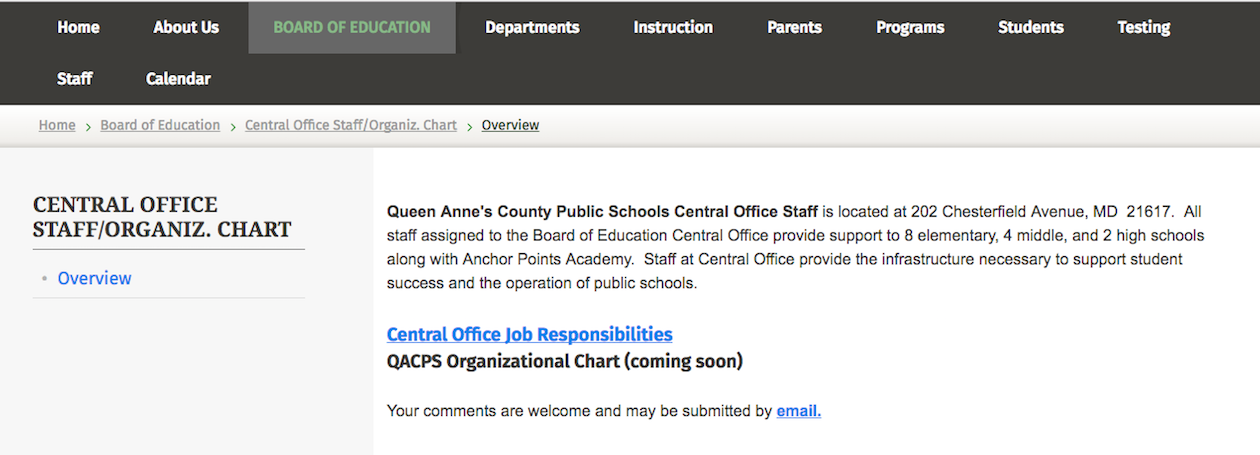1260x455 pixels.
Task: Click the QACPS Organizational Chart heading text
Action: (564, 361)
